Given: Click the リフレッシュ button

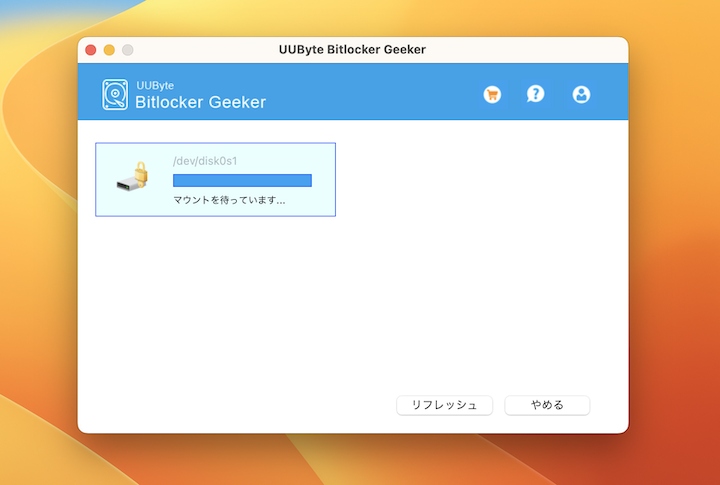Looking at the screenshot, I should pos(444,405).
